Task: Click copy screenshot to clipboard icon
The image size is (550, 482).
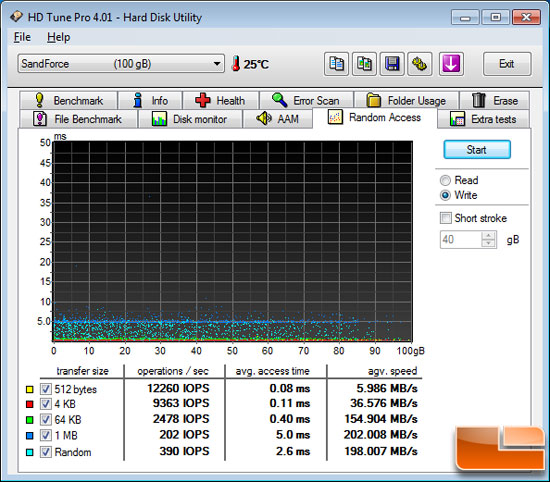Action: tap(364, 64)
